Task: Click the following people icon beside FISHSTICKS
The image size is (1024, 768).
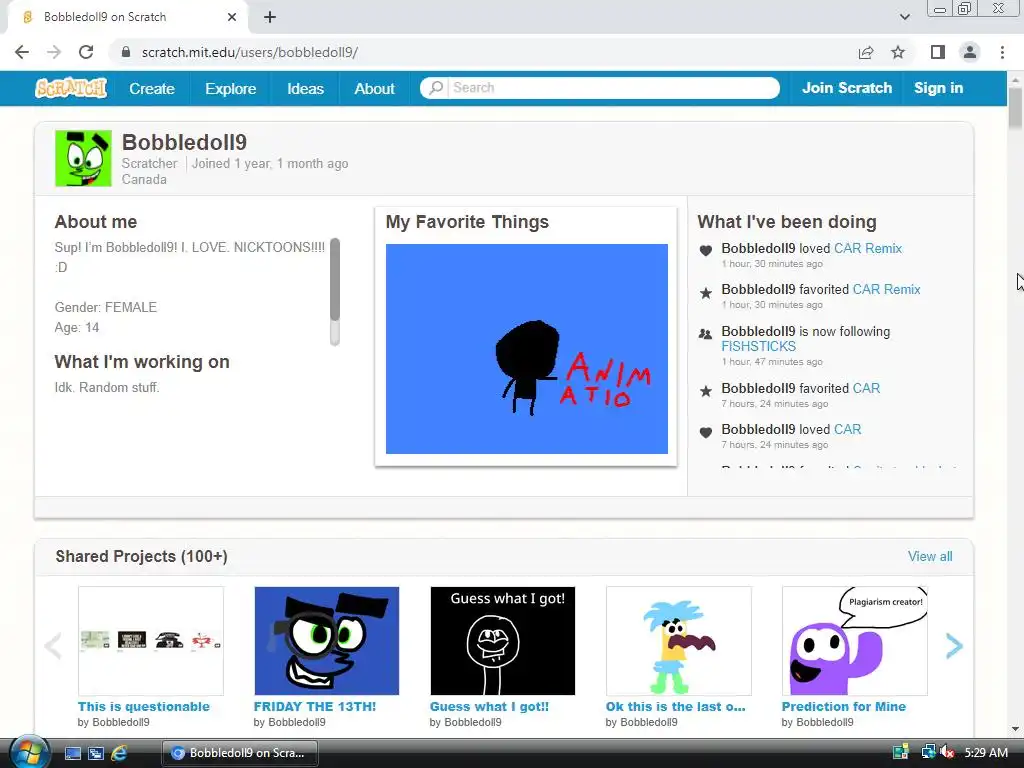Action: [x=705, y=334]
